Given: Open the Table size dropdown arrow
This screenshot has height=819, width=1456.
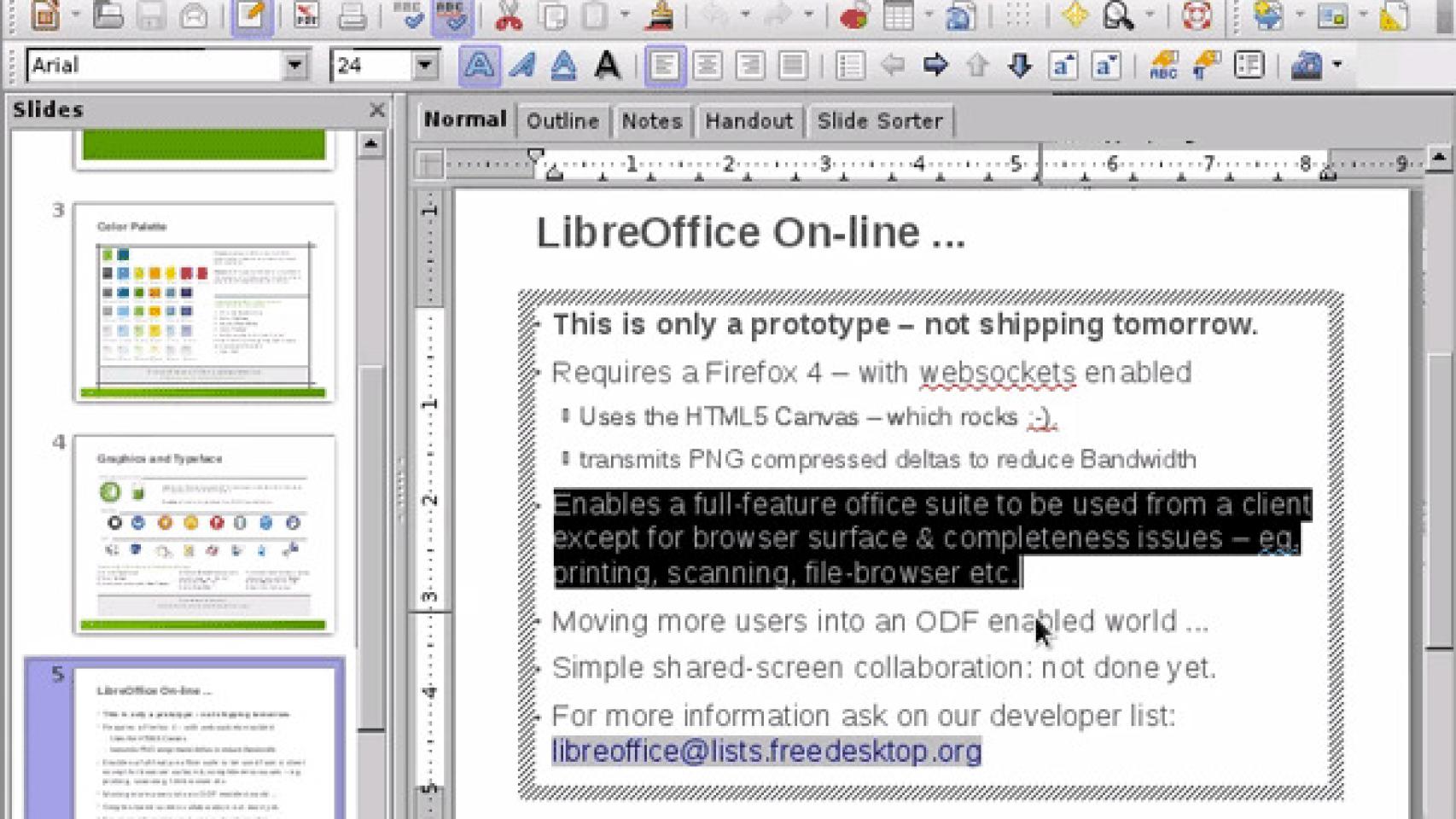Looking at the screenshot, I should pyautogui.click(x=928, y=15).
